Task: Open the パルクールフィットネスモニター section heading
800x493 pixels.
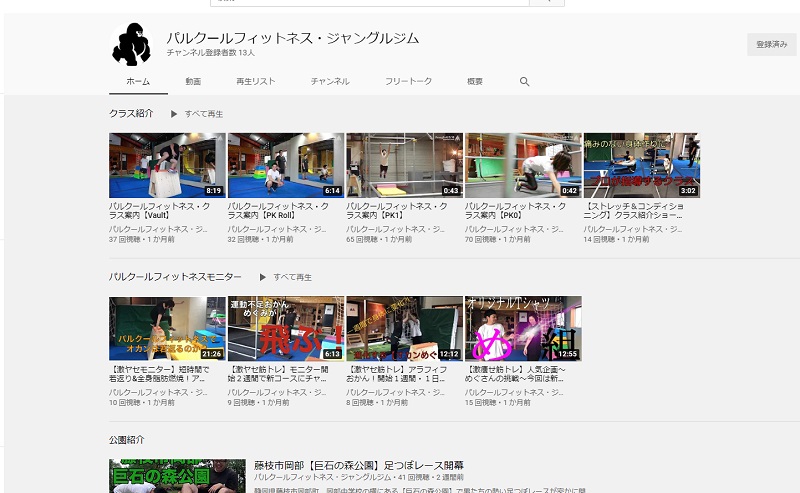Action: (x=175, y=277)
